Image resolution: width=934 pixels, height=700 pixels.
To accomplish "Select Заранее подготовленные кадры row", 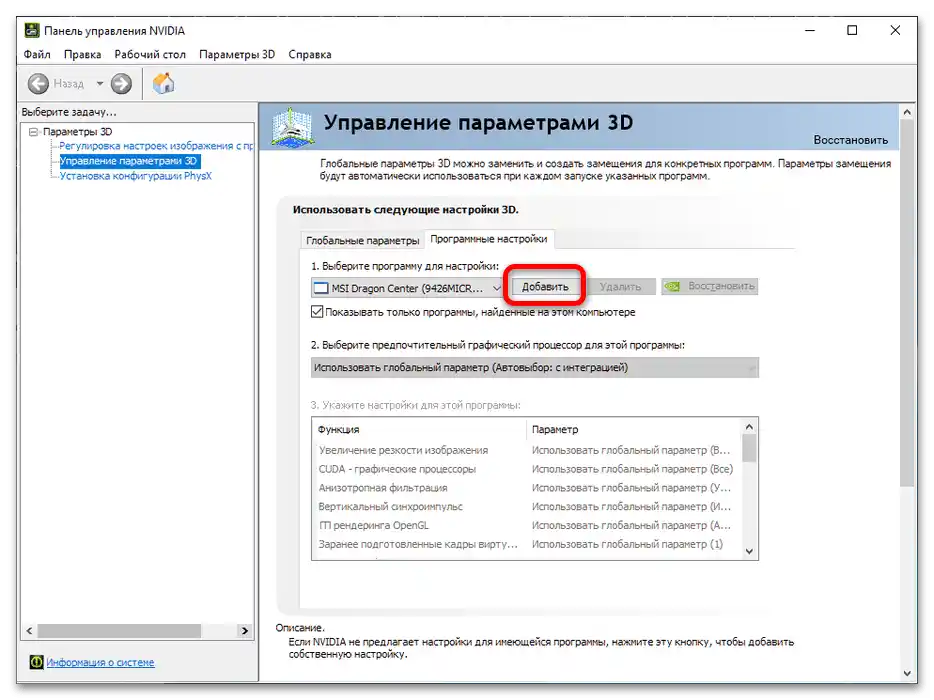I will point(526,544).
